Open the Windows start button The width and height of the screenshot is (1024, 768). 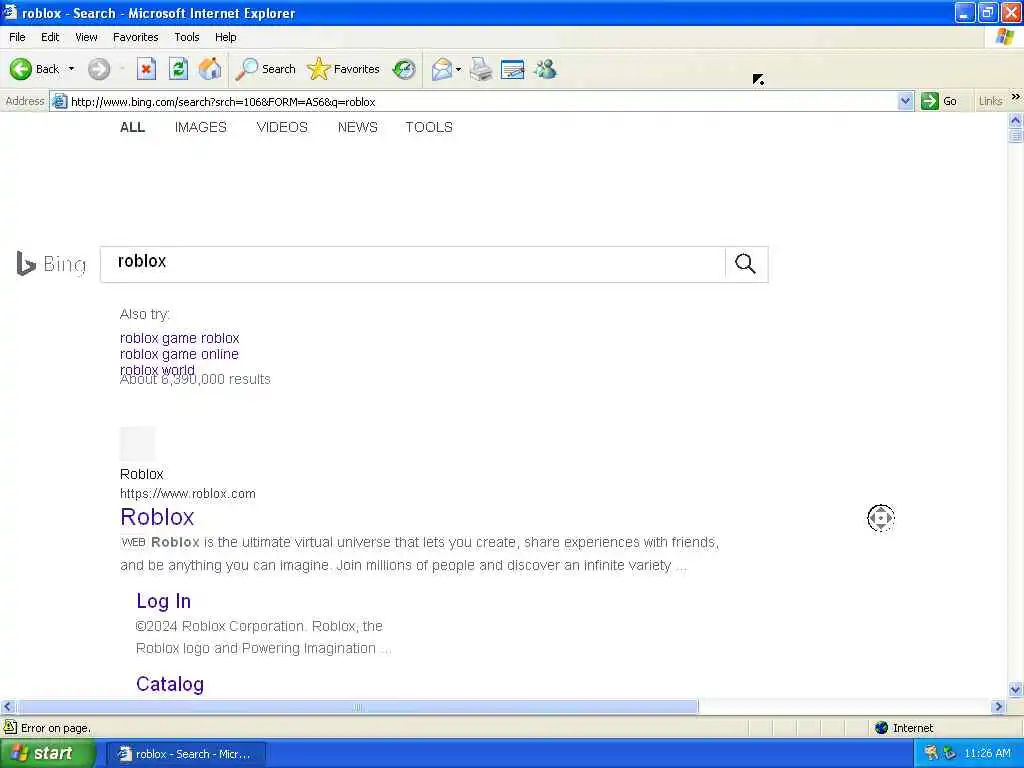click(x=48, y=754)
